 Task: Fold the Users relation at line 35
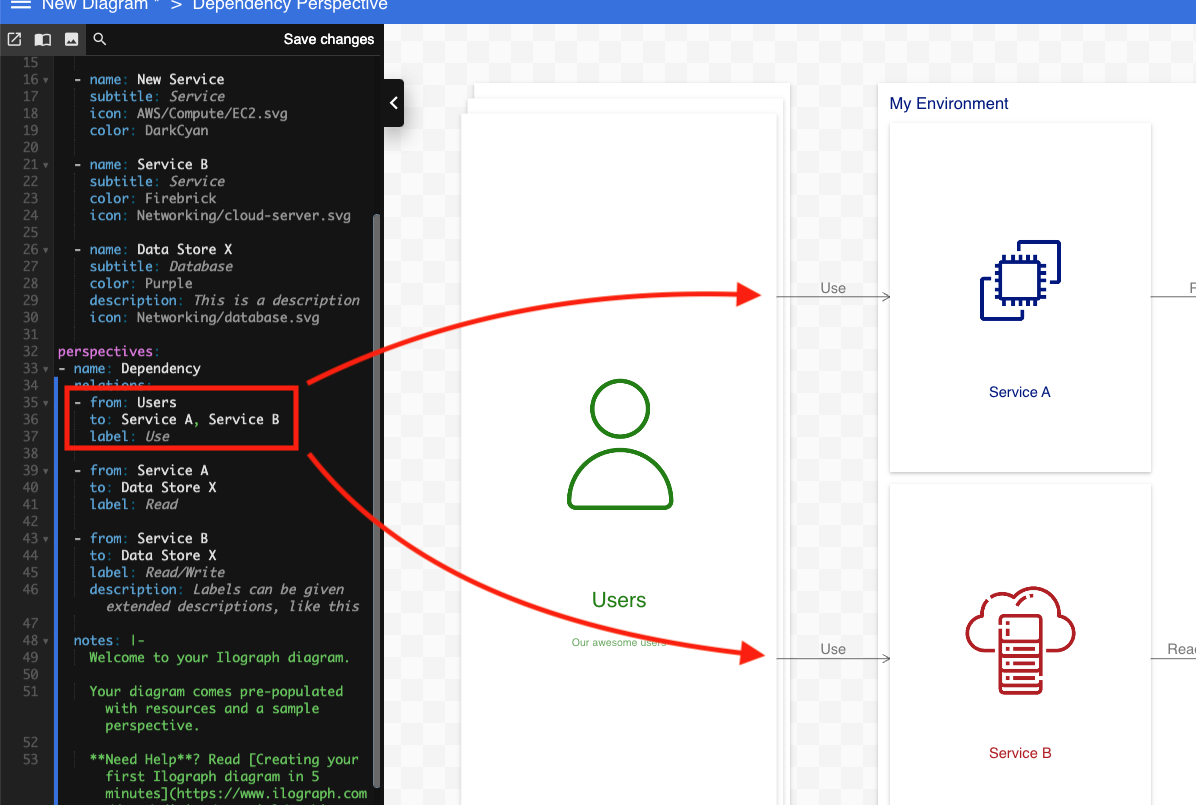coord(45,402)
